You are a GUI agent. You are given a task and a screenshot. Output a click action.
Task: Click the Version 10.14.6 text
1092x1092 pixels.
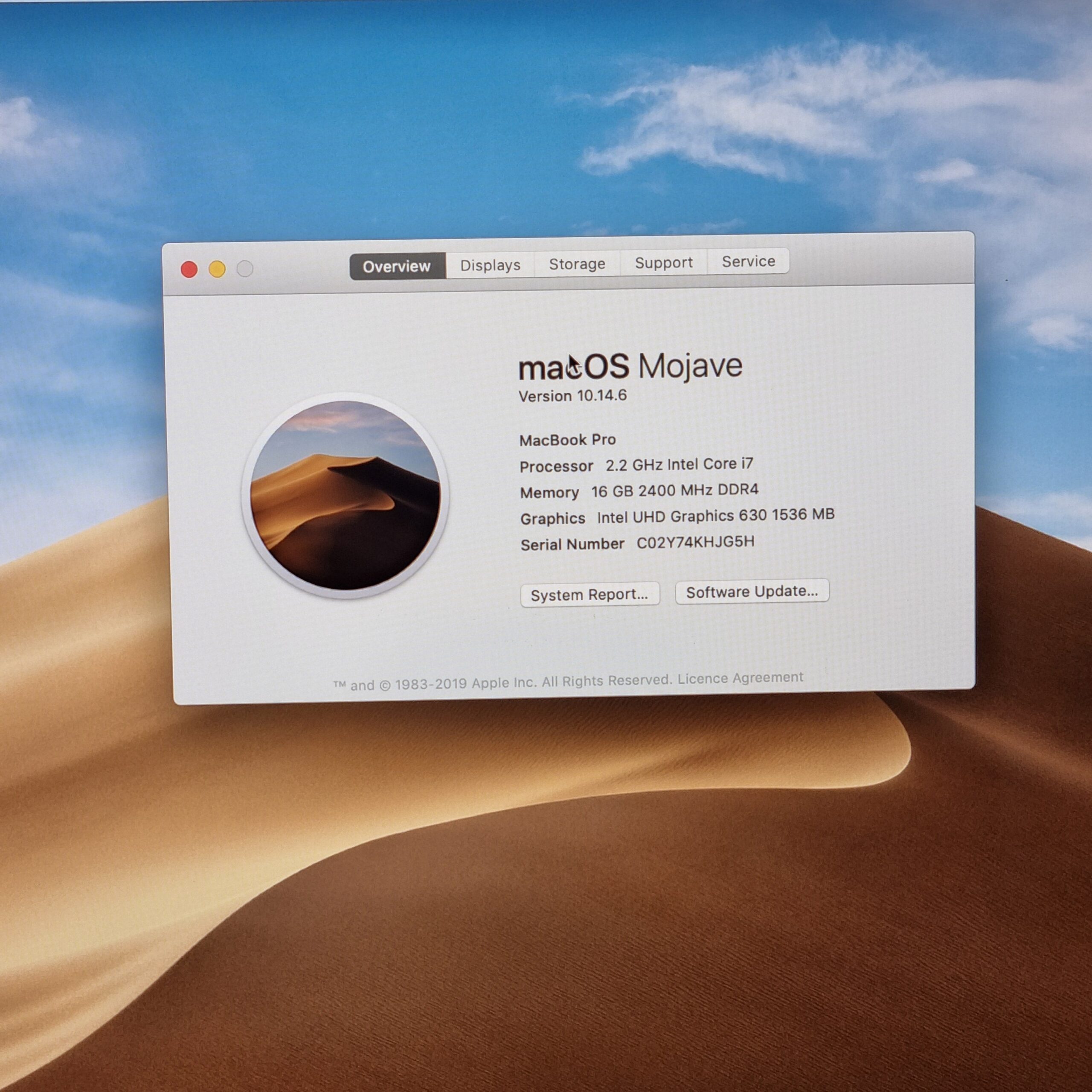click(572, 396)
